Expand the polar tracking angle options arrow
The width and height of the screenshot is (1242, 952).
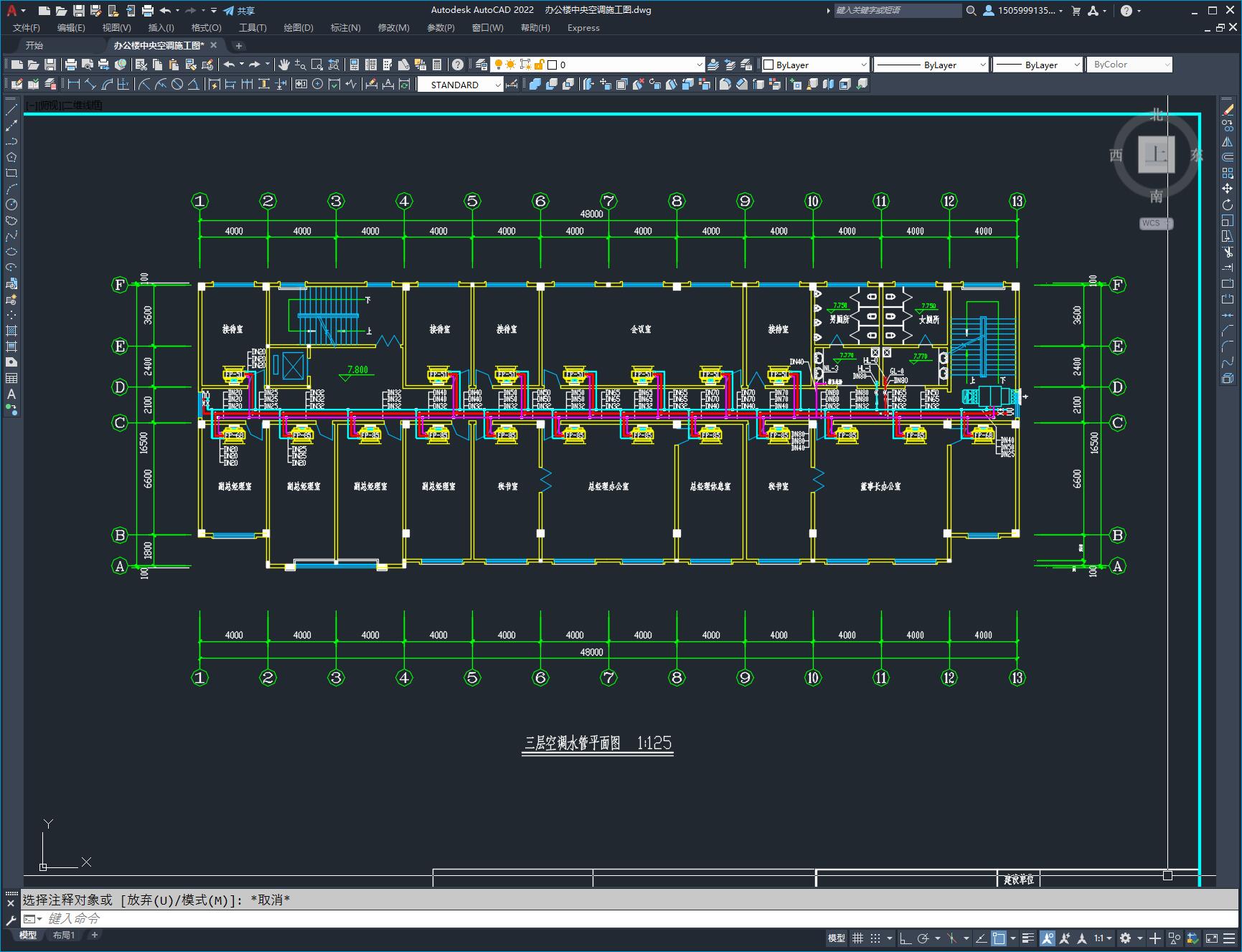(x=937, y=938)
